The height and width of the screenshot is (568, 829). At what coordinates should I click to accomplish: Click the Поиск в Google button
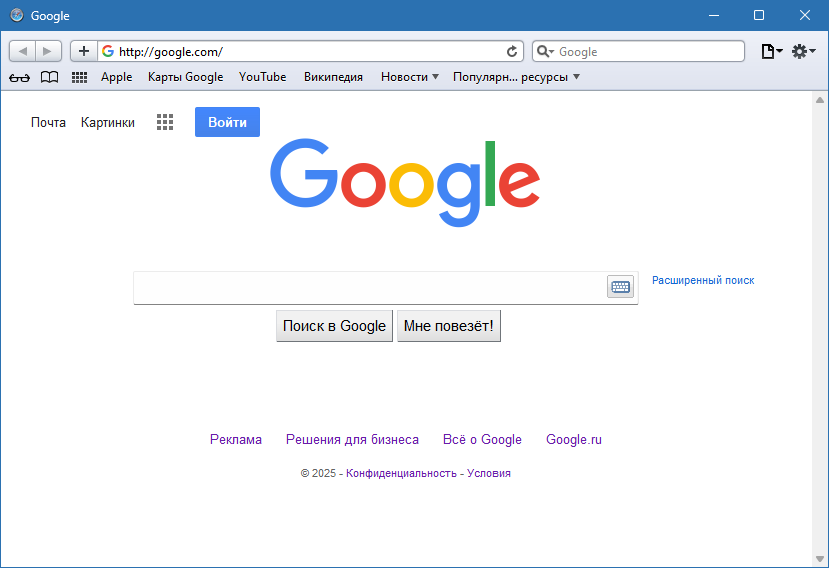click(x=334, y=326)
